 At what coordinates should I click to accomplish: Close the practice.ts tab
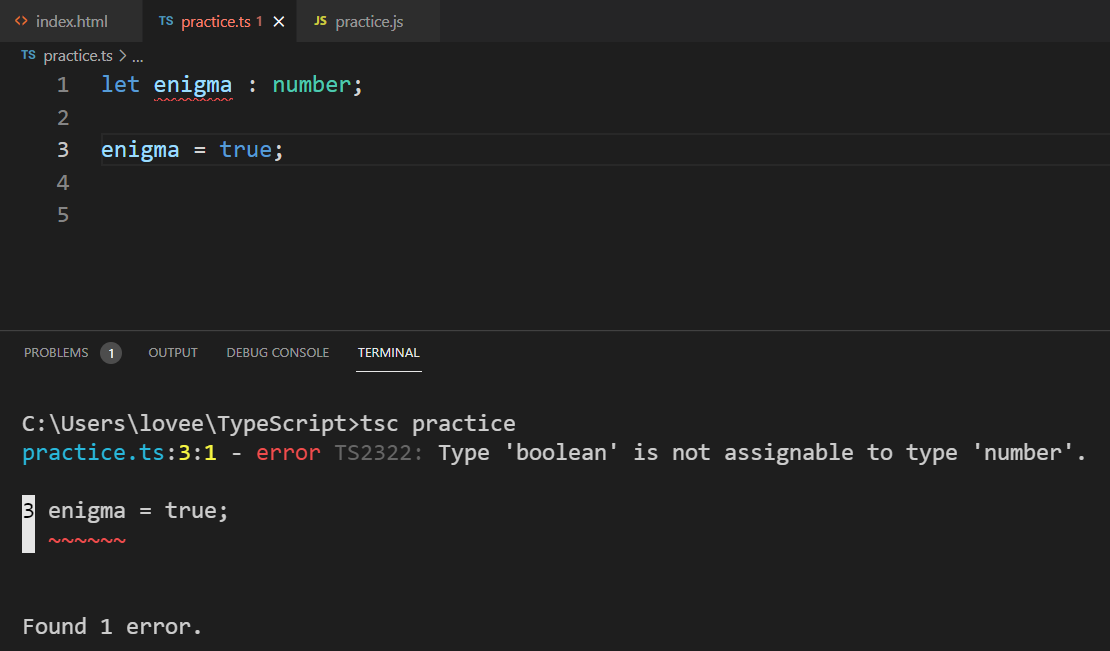279,22
